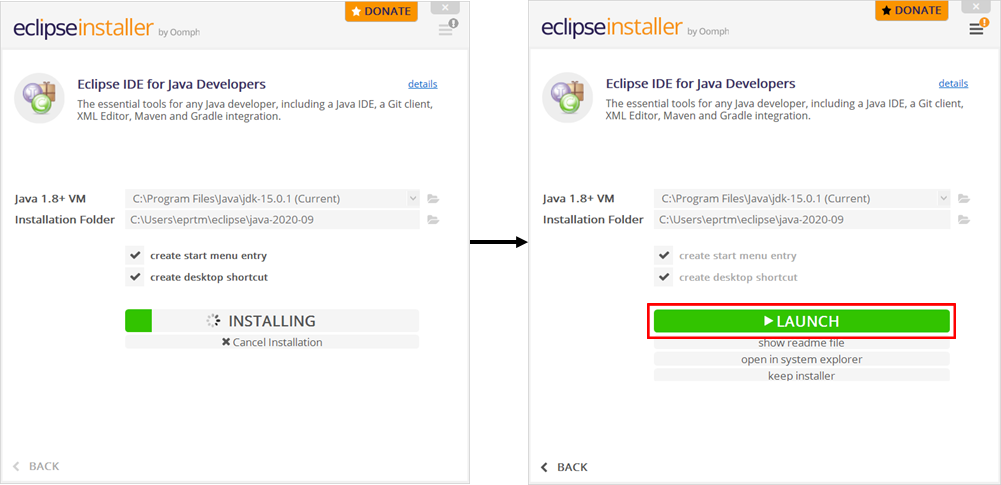
Task: Open hamburger menu in left installer window
Action: pos(448,28)
